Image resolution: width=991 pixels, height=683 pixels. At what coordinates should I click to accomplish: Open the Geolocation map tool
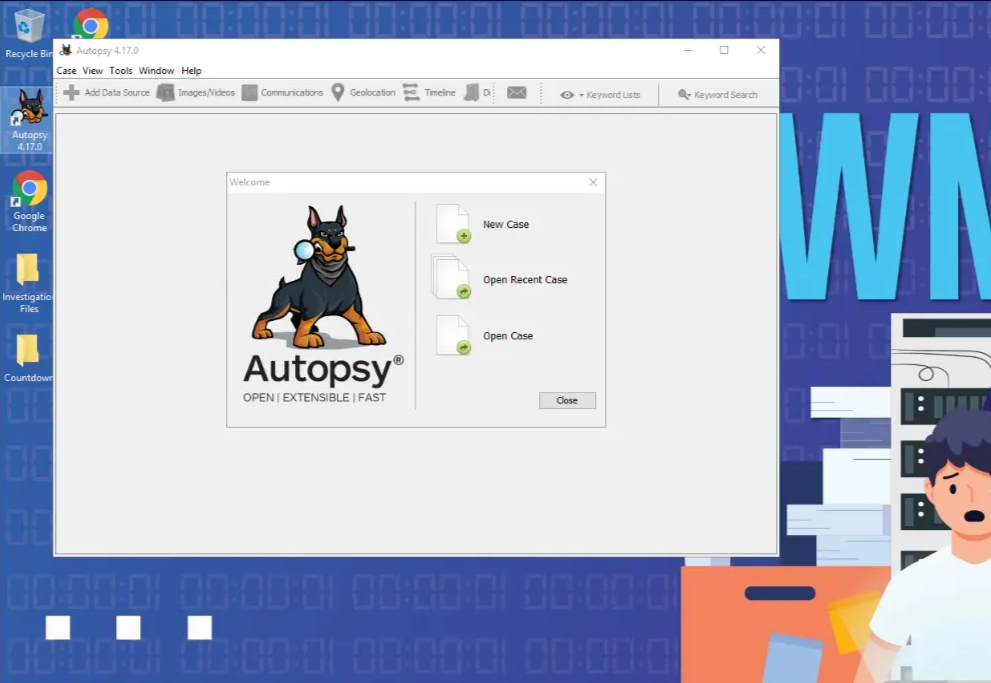363,93
